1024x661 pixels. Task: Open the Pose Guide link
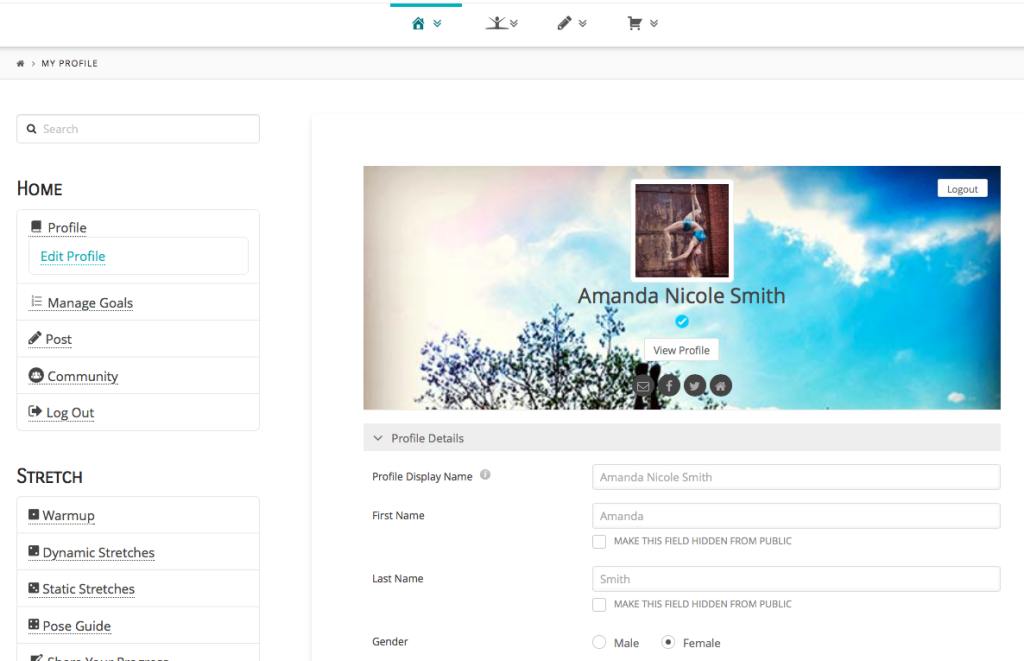click(76, 626)
